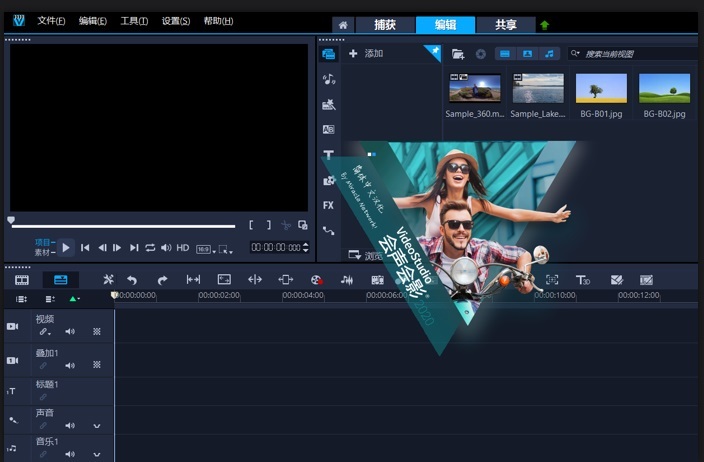Screen dimensions: 704x462
Task: Expand the 音乐1 music track chevron
Action: 97,453
